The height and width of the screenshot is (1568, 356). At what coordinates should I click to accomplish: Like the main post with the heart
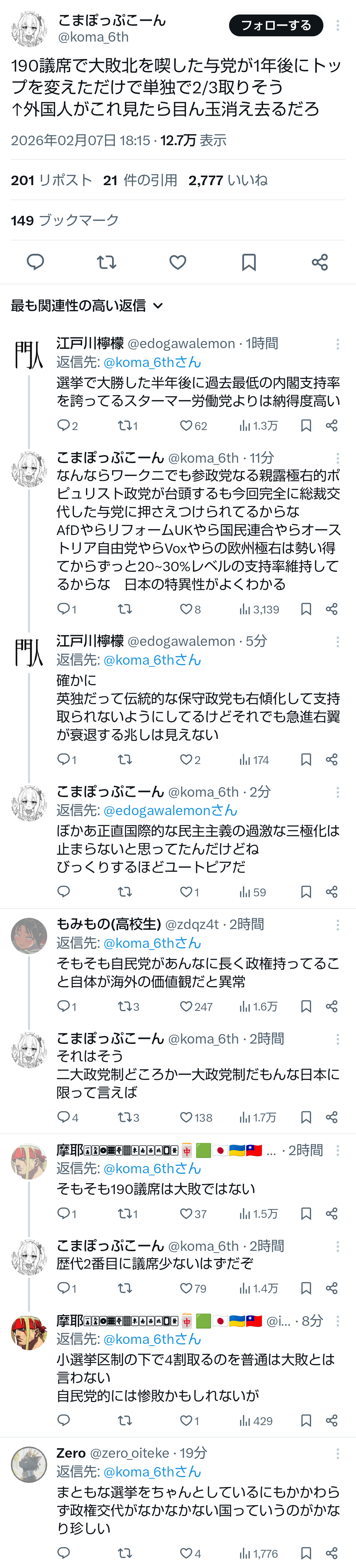tap(177, 262)
